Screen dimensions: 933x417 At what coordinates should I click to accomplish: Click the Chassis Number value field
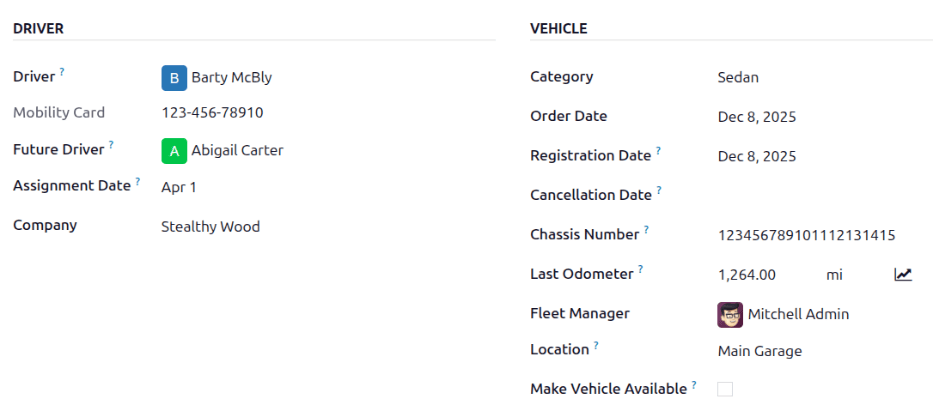pos(806,235)
